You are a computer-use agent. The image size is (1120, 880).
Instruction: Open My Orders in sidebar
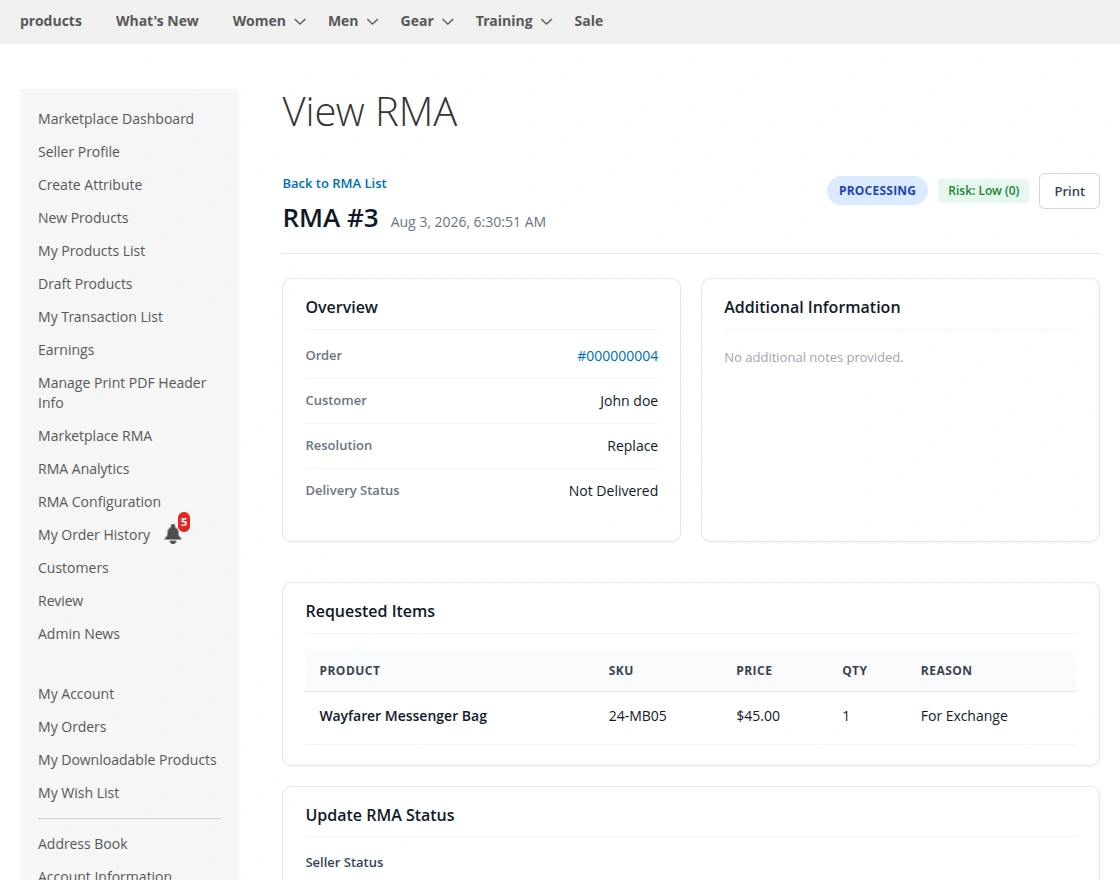tap(72, 726)
